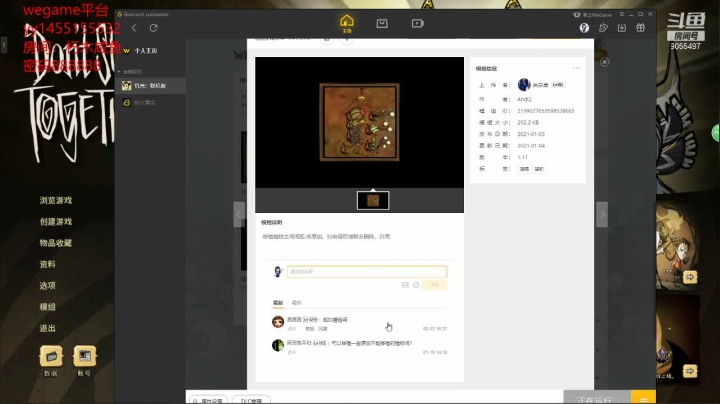This screenshot has width=720, height=404.
Task: Click the first tag in mod info
Action: click(x=524, y=169)
